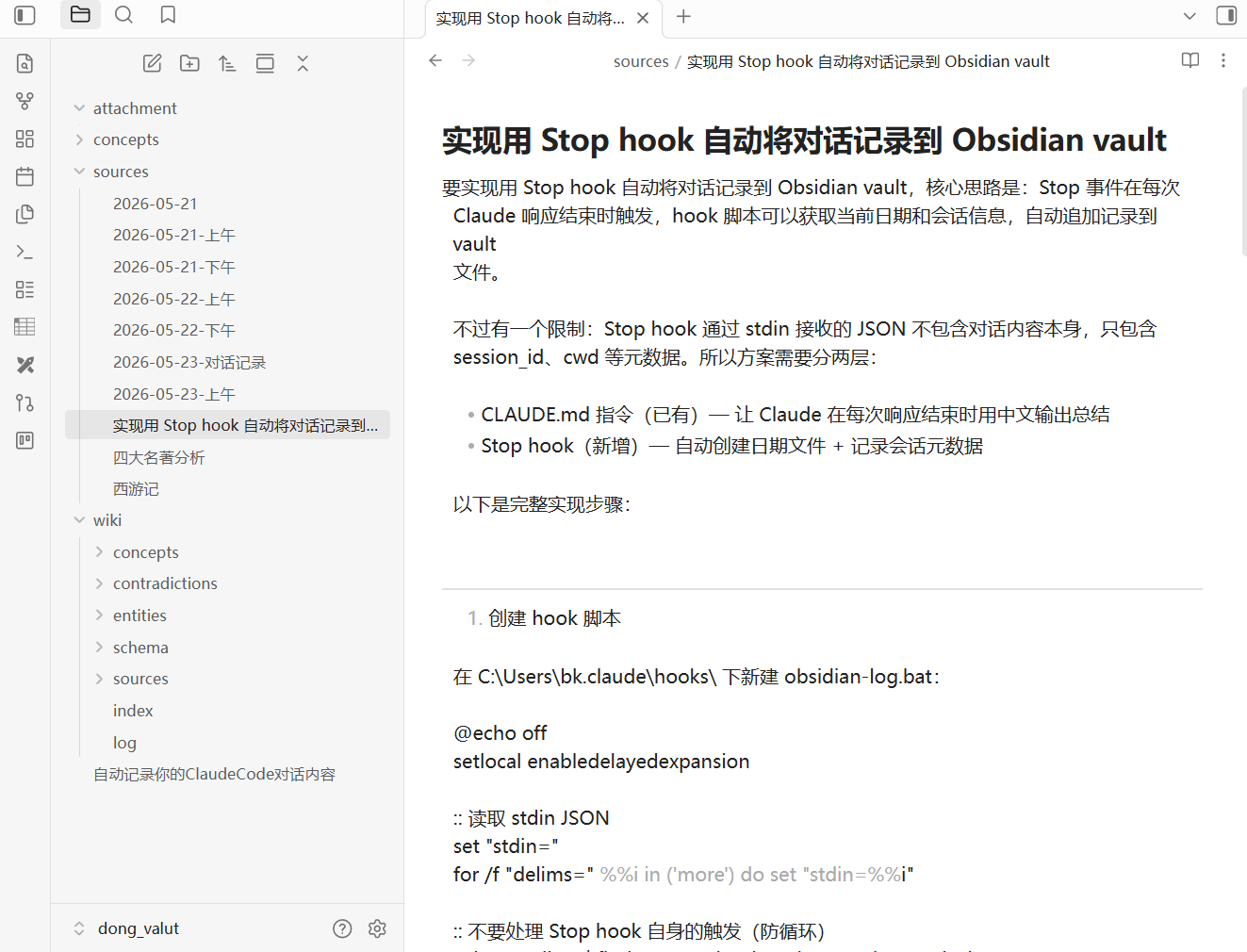
Task: Open the kanban board ribbon icon
Action: (x=25, y=440)
